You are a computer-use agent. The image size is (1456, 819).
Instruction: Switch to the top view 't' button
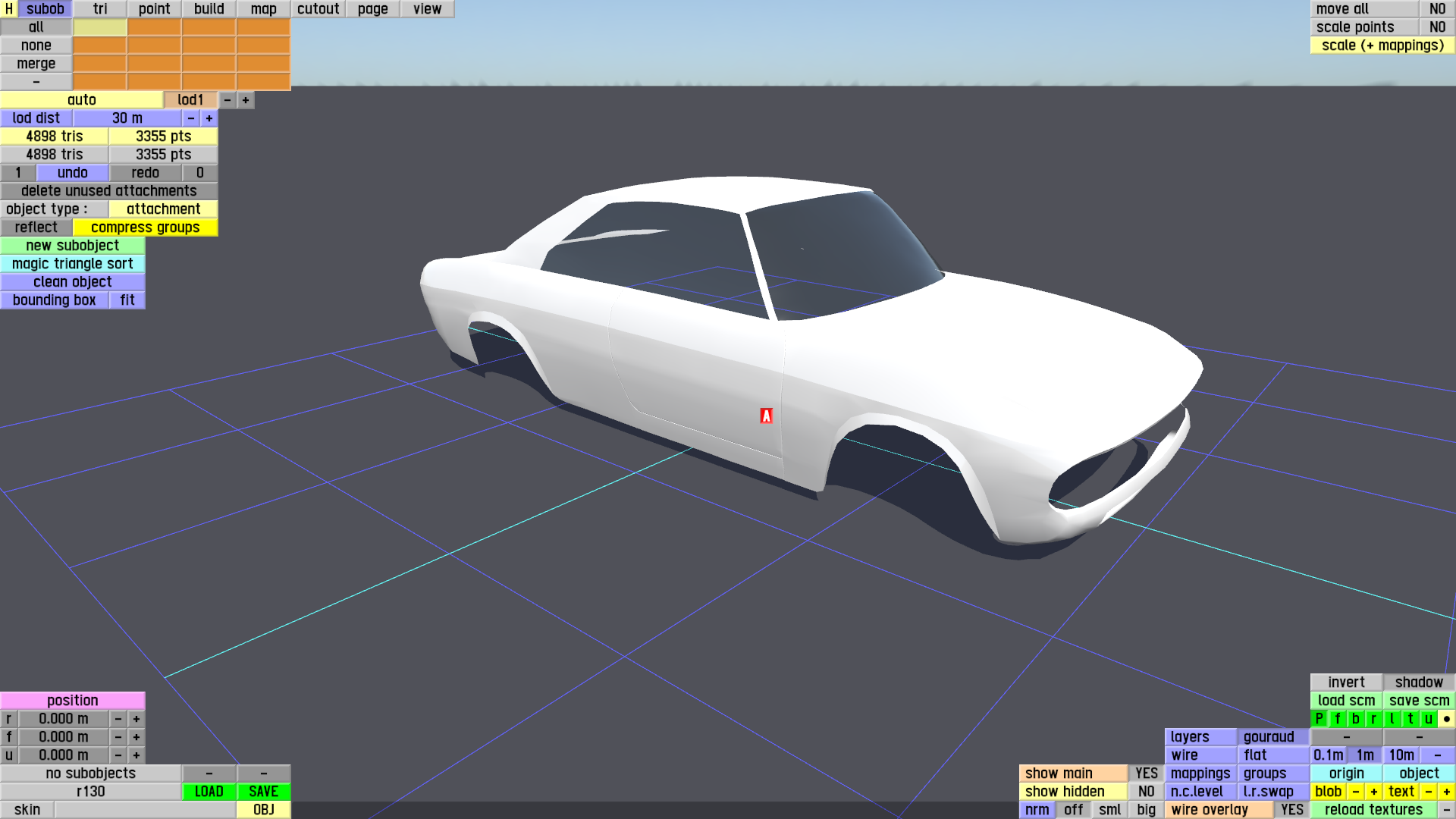1410,719
